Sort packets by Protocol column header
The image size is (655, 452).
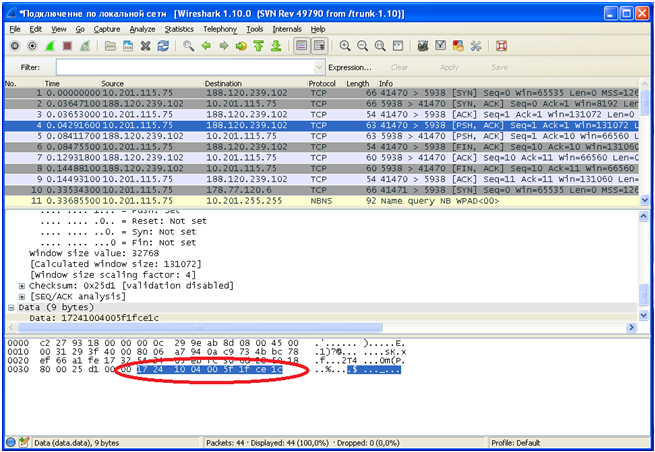coord(322,84)
